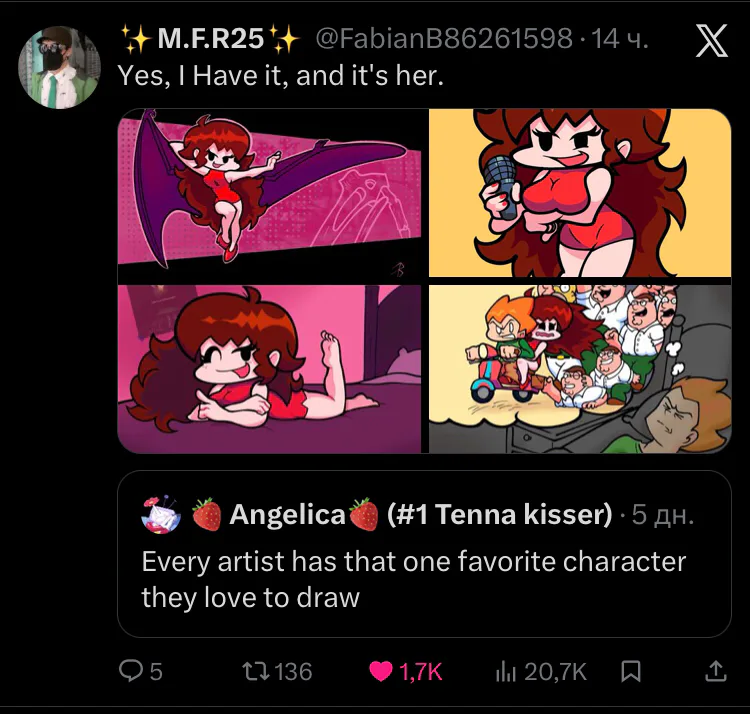The width and height of the screenshot is (750, 714).
Task: Open the M.F.R25 display name
Action: coord(210,39)
